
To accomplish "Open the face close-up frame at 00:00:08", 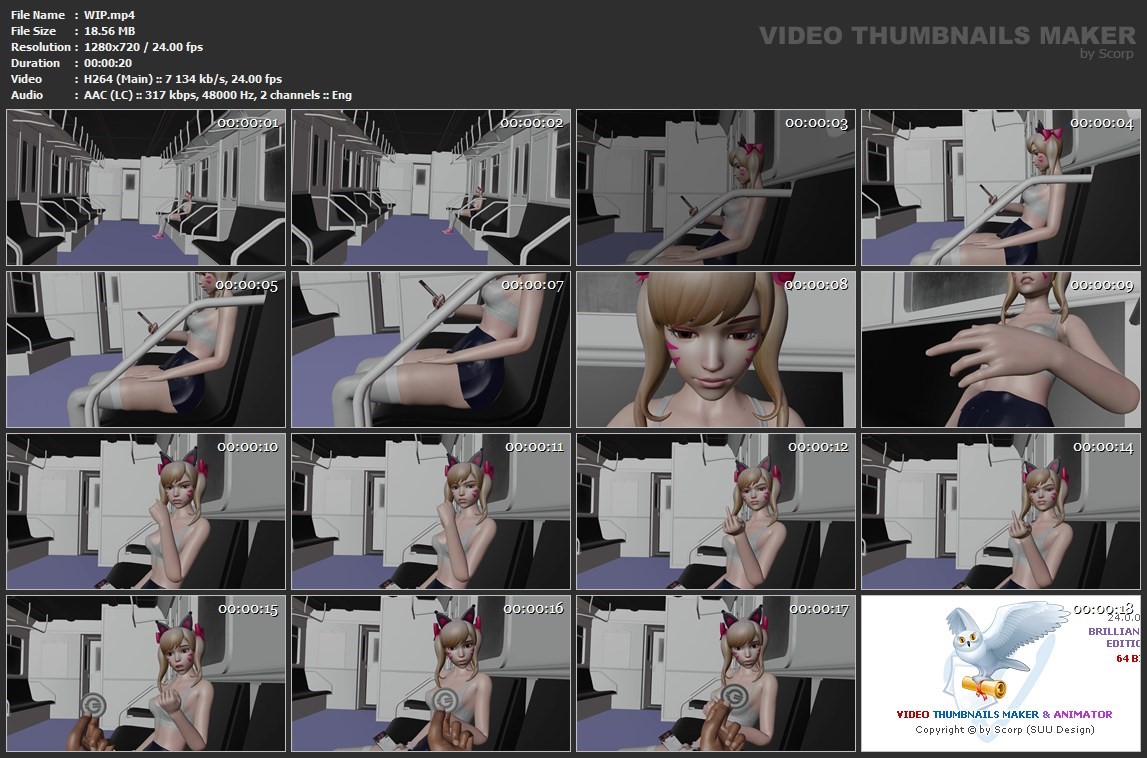I will (x=716, y=350).
